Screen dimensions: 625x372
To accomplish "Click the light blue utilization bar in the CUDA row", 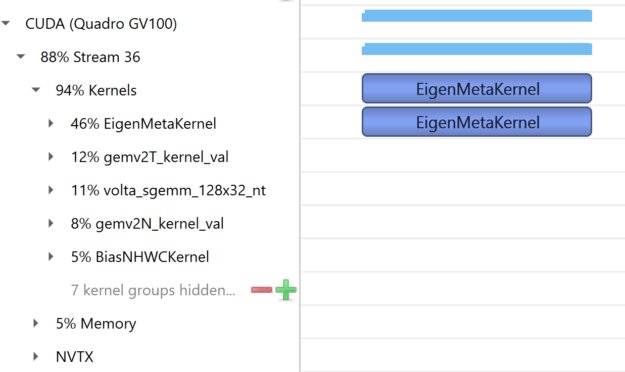I will (477, 16).
